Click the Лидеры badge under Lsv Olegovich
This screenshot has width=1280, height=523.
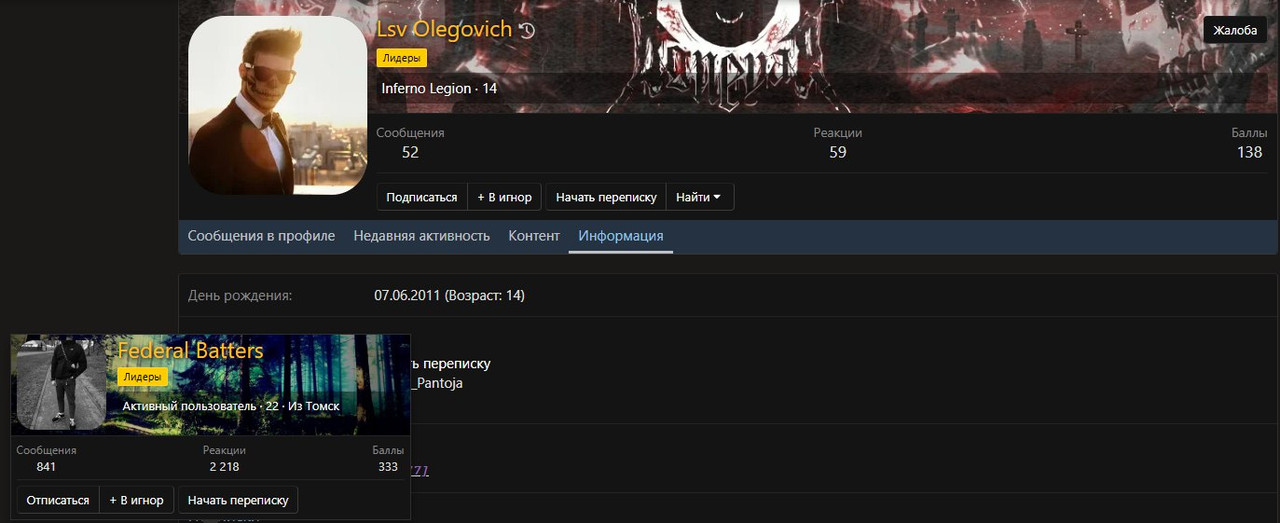pos(401,58)
